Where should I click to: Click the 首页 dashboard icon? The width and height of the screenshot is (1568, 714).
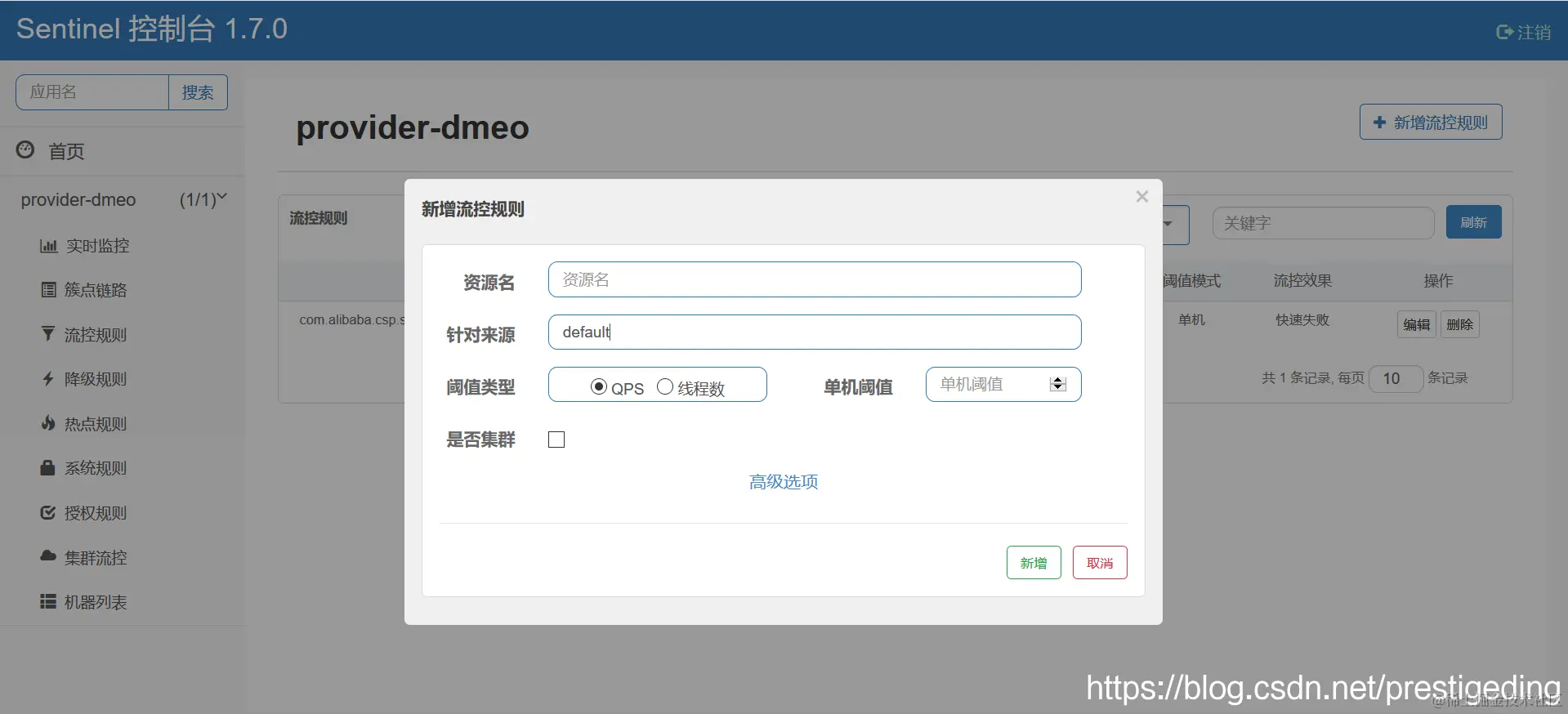click(25, 150)
